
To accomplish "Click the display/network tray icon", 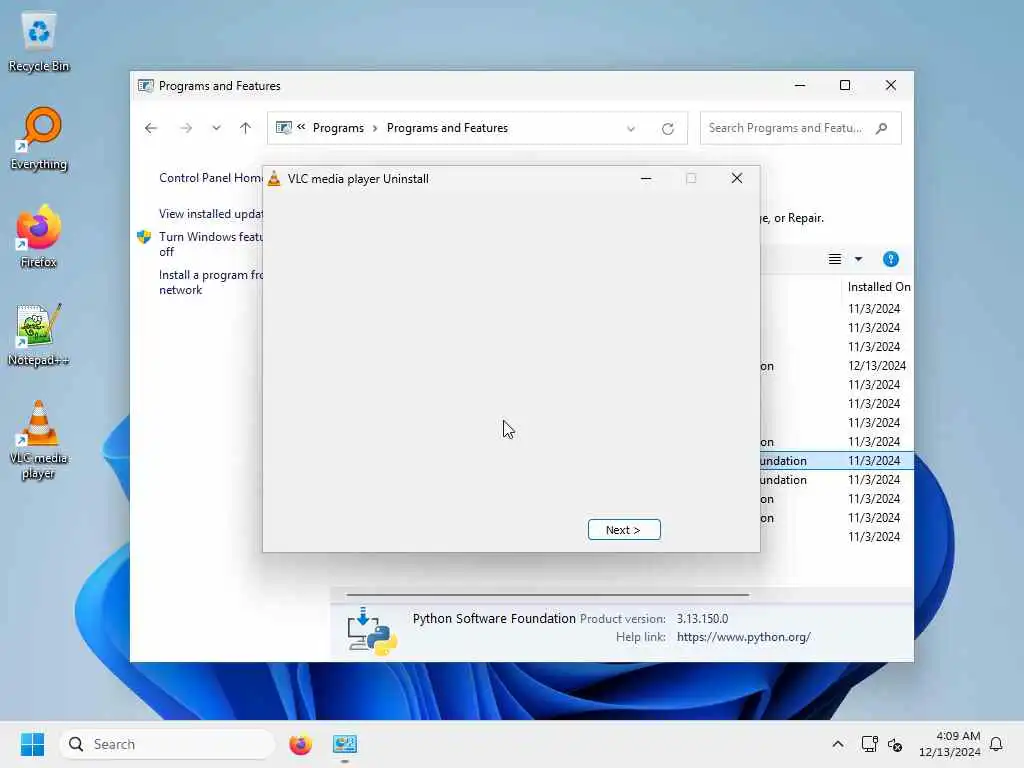I will coord(869,744).
